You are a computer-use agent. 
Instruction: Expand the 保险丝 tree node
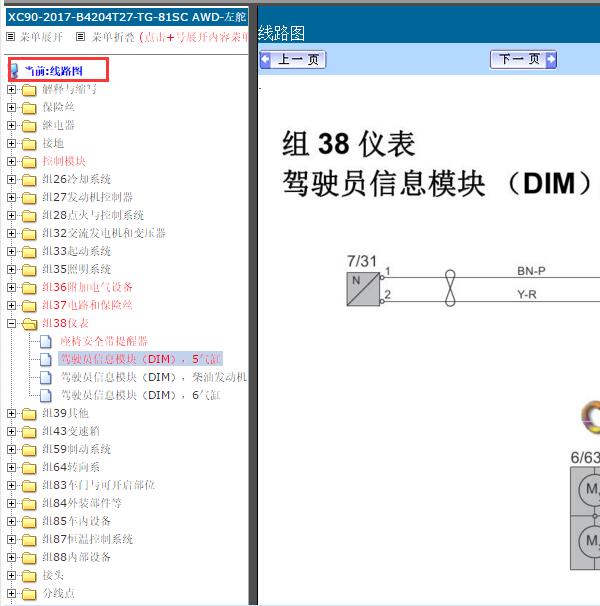[x=12, y=107]
